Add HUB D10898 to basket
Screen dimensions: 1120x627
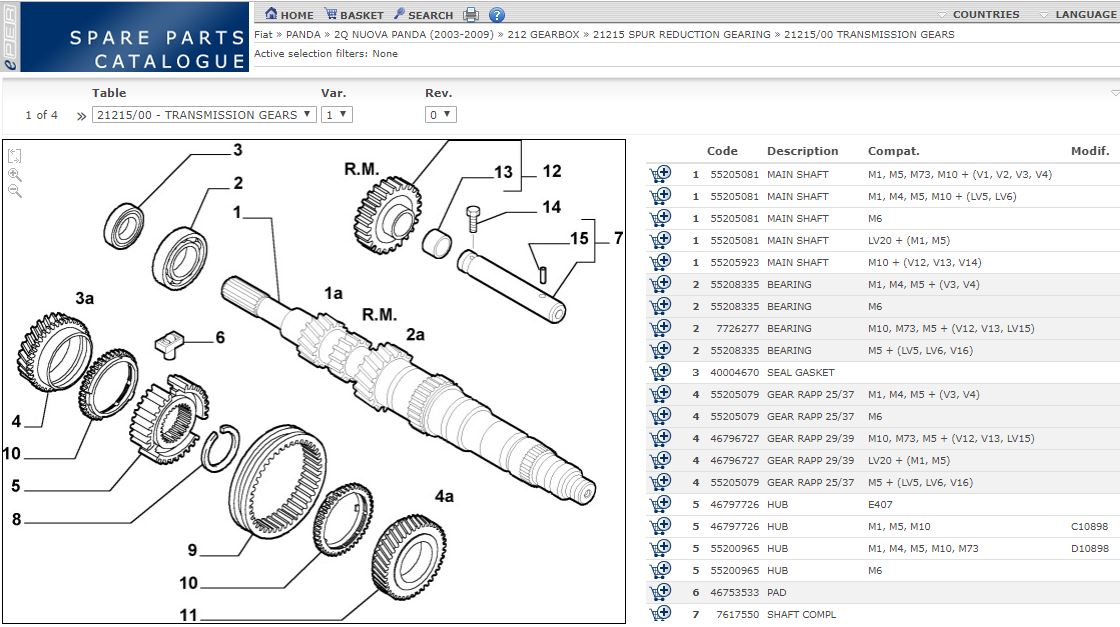pyautogui.click(x=660, y=548)
